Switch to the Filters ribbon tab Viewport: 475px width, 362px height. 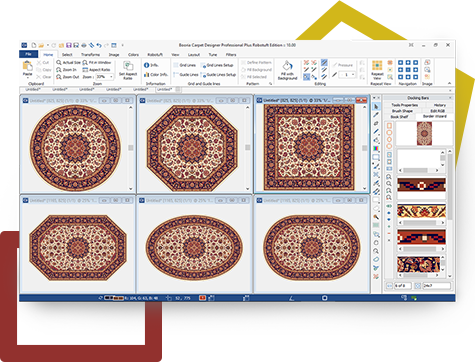click(231, 55)
